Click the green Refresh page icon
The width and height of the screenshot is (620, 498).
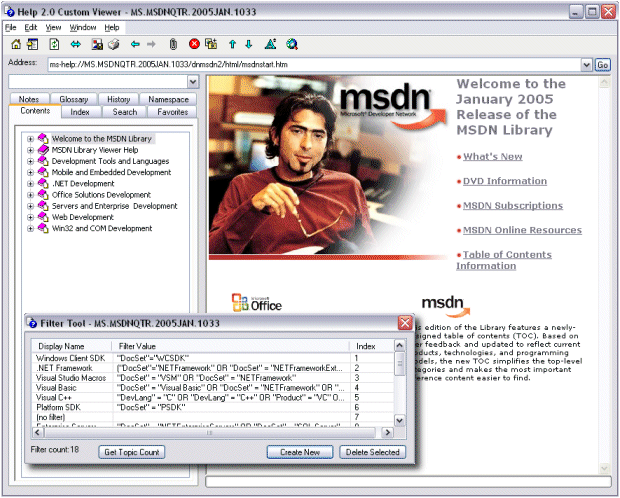coord(53,45)
